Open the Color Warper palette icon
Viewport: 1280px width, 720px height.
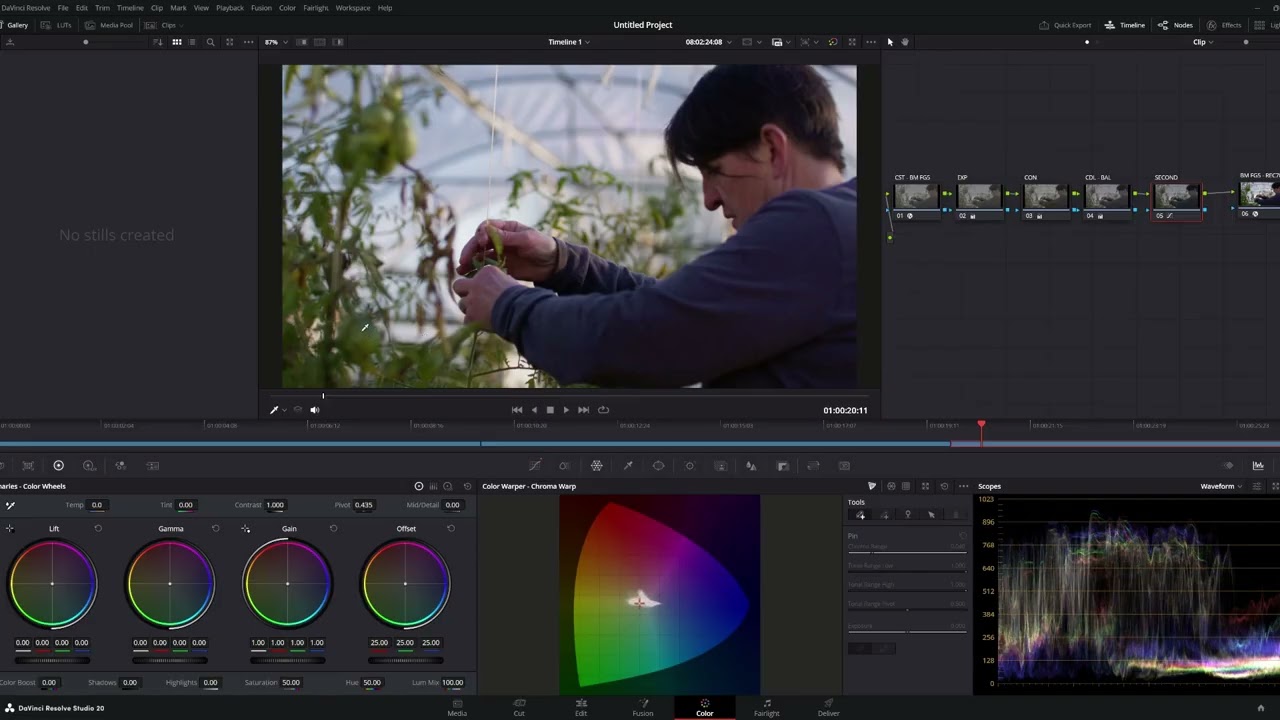pyautogui.click(x=597, y=465)
